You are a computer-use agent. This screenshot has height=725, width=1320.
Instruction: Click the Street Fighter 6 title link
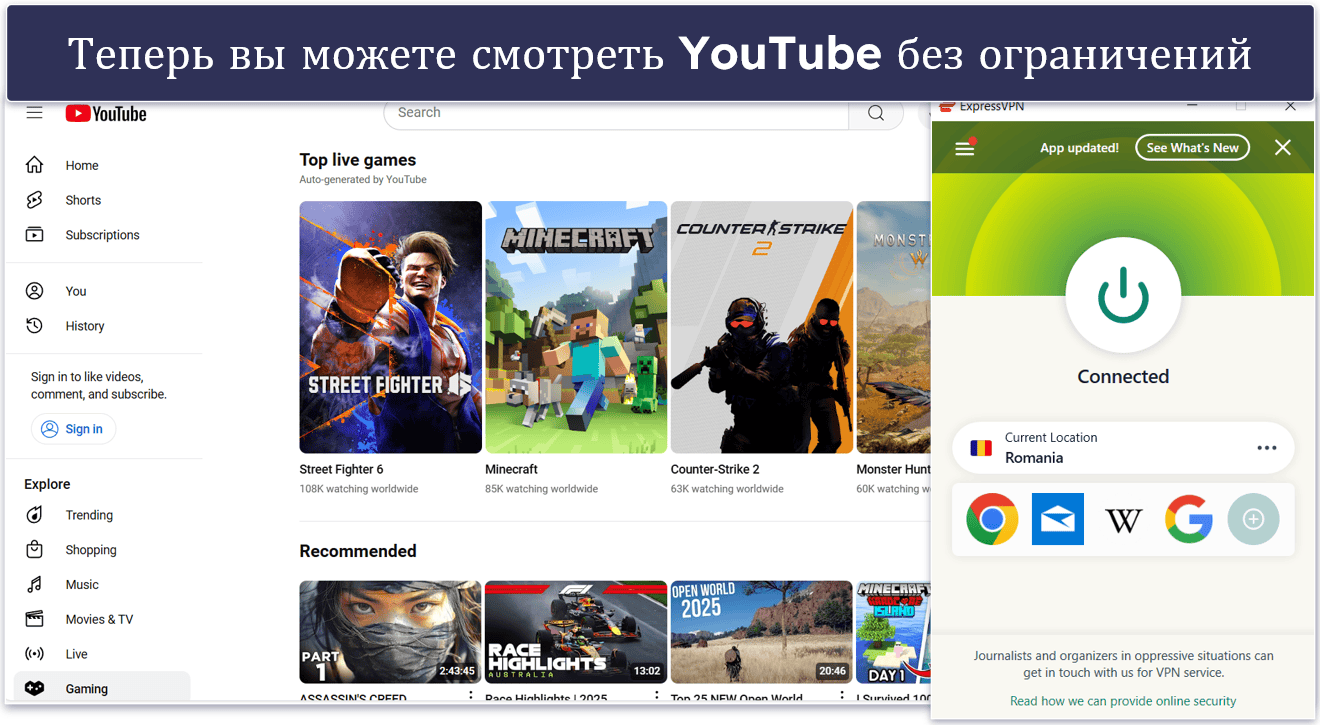[x=341, y=469]
